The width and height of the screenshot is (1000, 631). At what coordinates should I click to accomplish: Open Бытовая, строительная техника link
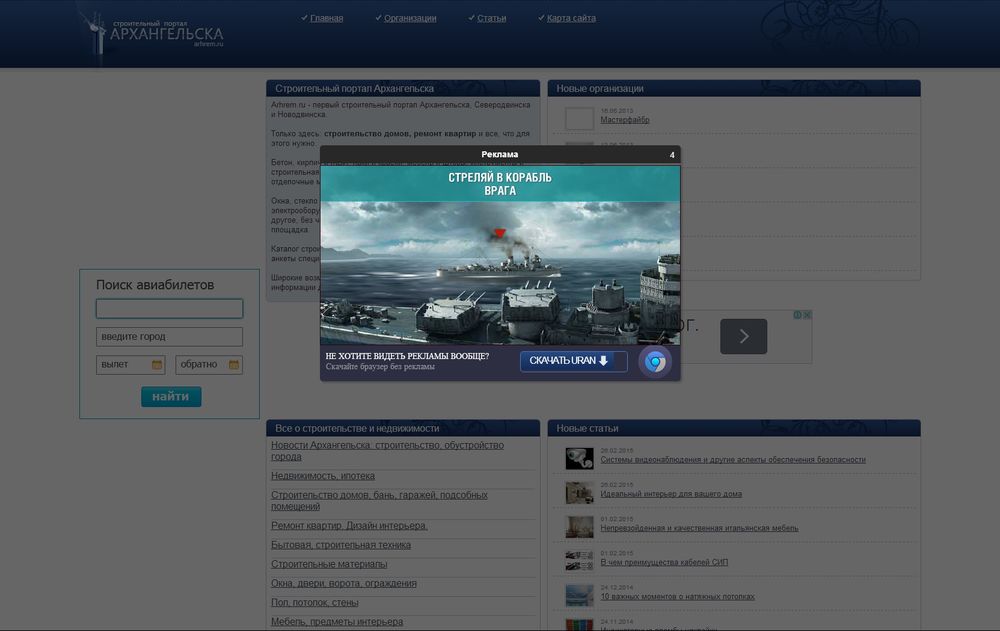point(341,545)
